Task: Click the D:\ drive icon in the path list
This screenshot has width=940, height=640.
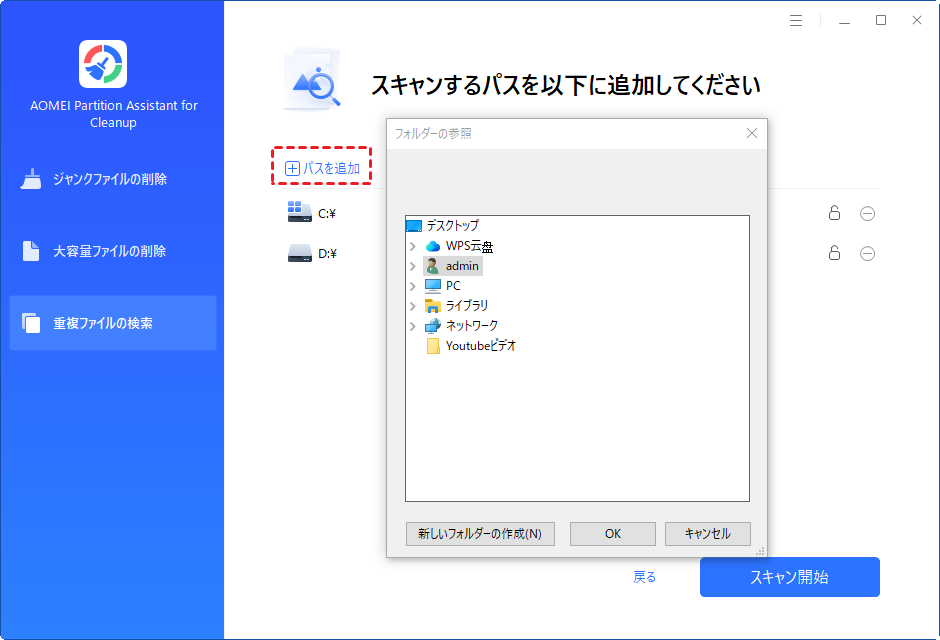Action: click(298, 253)
